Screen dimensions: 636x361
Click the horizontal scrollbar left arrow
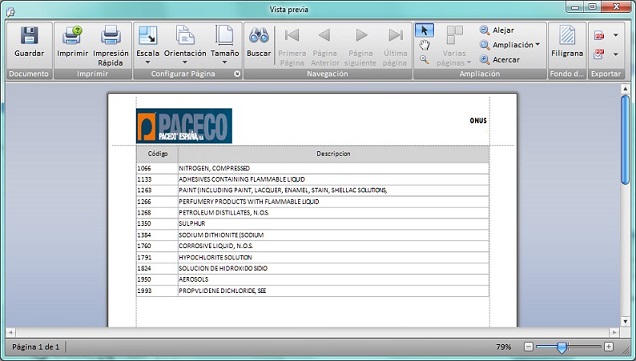11,332
